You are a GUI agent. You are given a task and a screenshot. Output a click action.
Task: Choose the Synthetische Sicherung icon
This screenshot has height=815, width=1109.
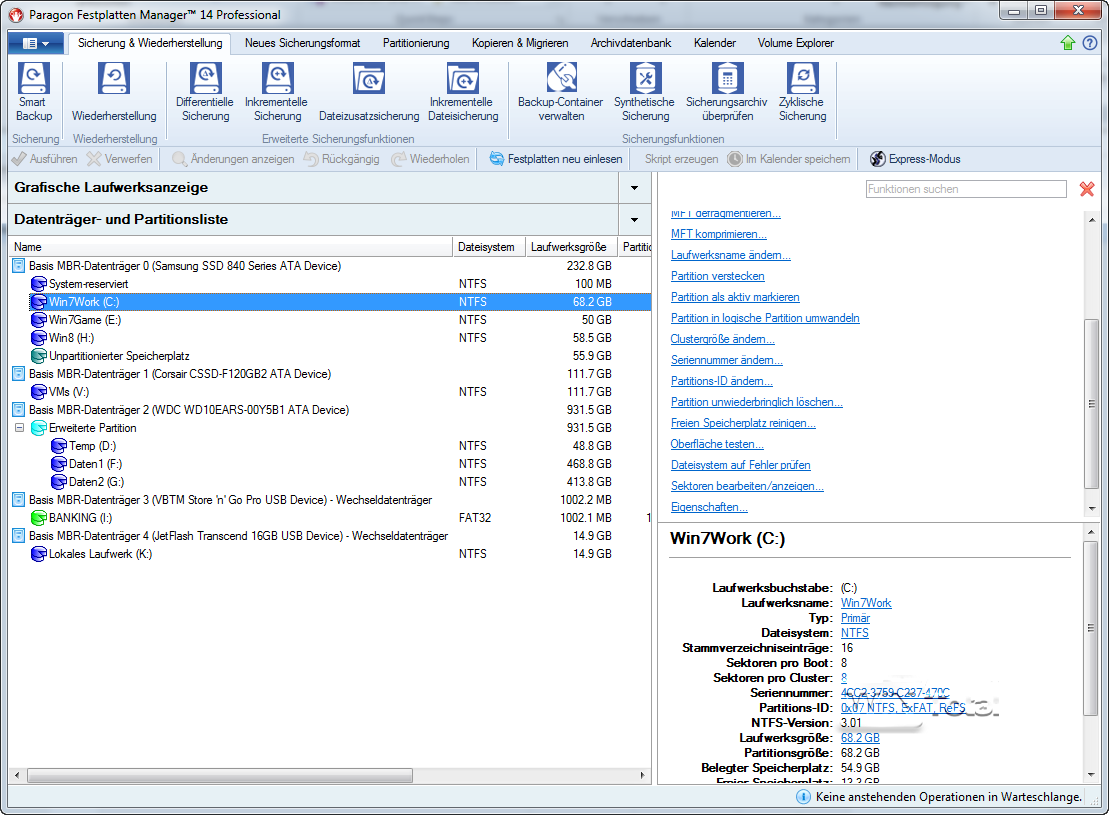(645, 80)
